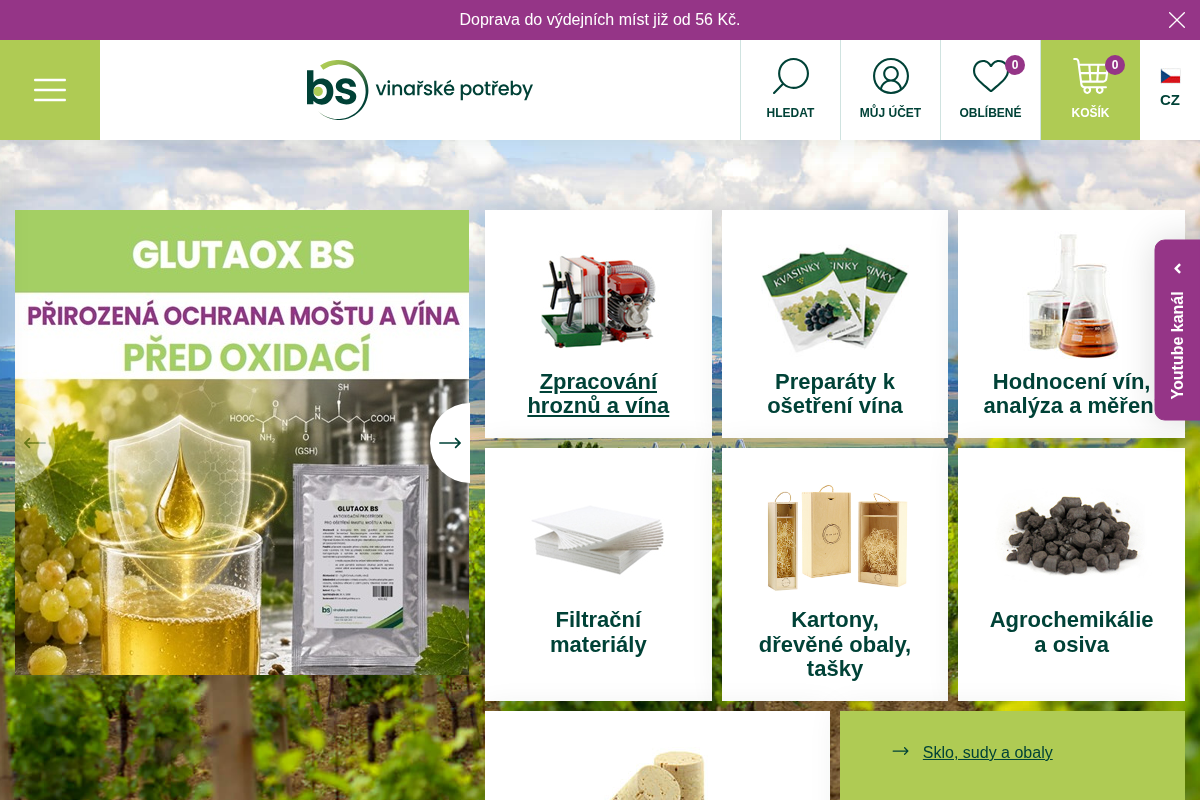
Task: Open the Košík shopping cart
Action: pos(1090,90)
